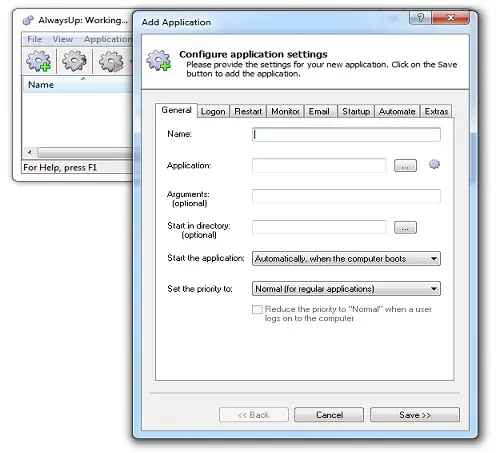Click the Save >> button
The height and width of the screenshot is (453, 496).
tap(415, 415)
